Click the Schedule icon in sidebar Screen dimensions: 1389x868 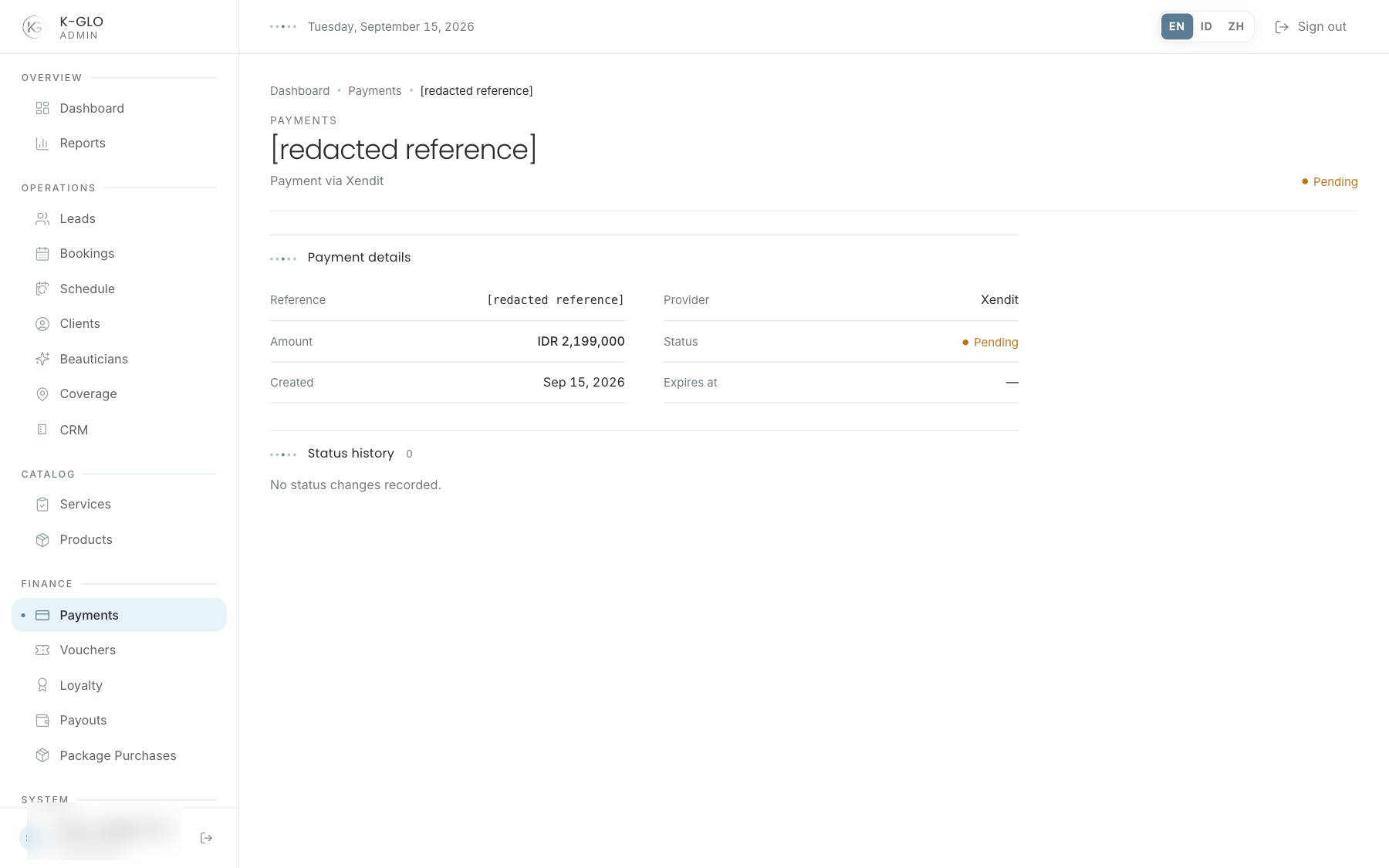tap(42, 289)
